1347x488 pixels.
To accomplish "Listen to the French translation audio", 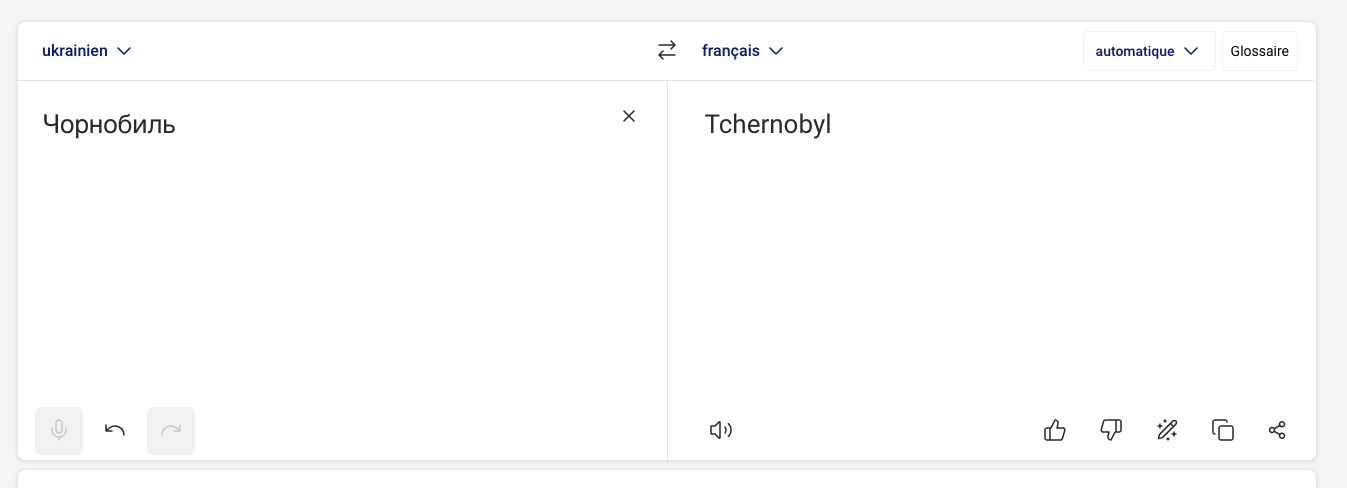I will [721, 431].
